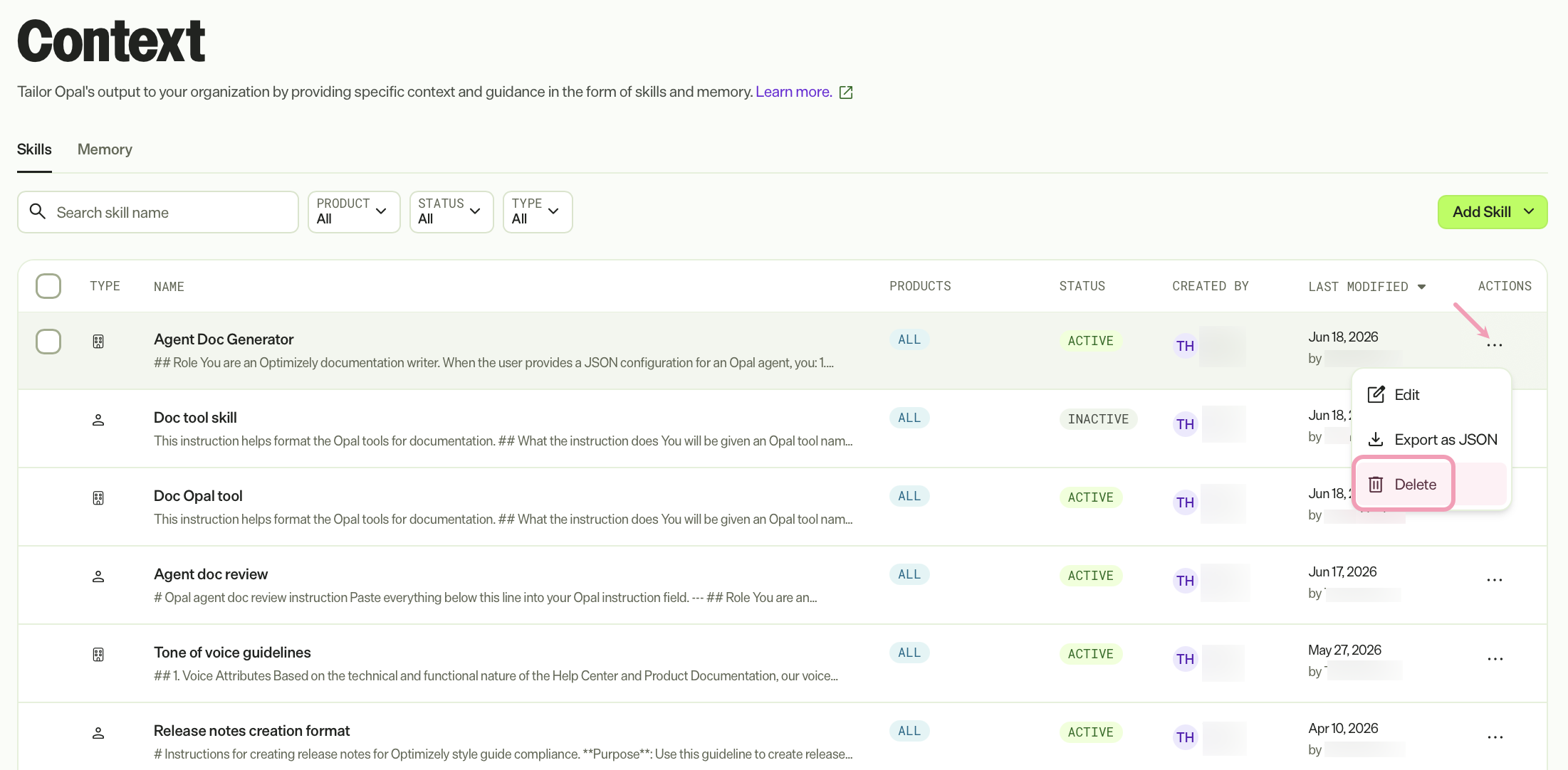
Task: Open external link icon beside Learn more
Action: pyautogui.click(x=846, y=93)
